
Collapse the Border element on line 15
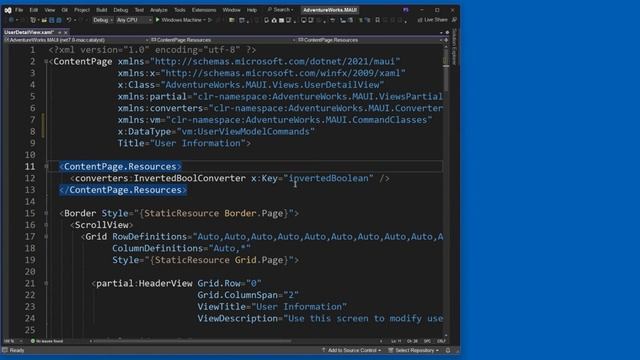pos(46,213)
